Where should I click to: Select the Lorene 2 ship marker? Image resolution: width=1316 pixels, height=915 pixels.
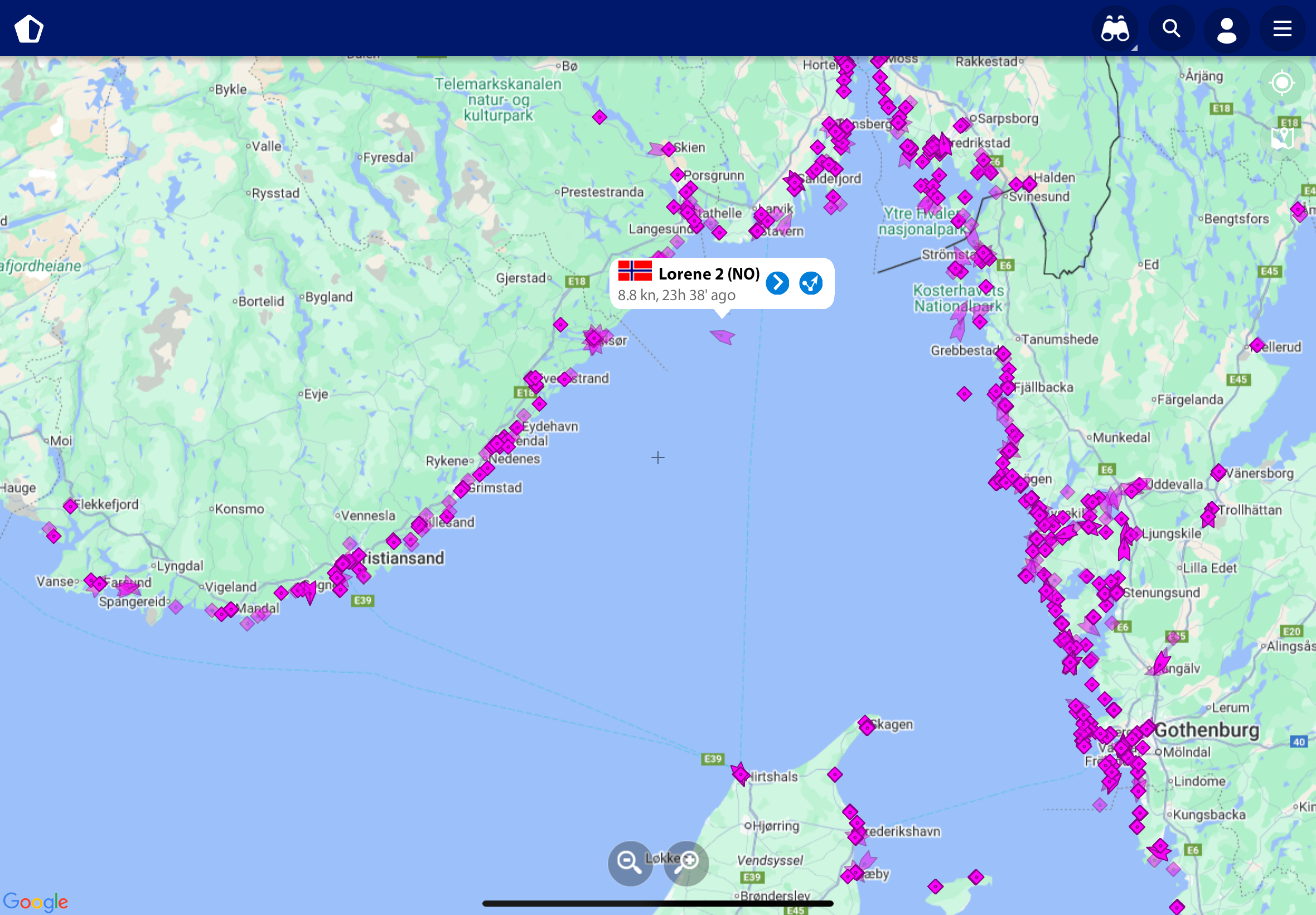pos(723,336)
